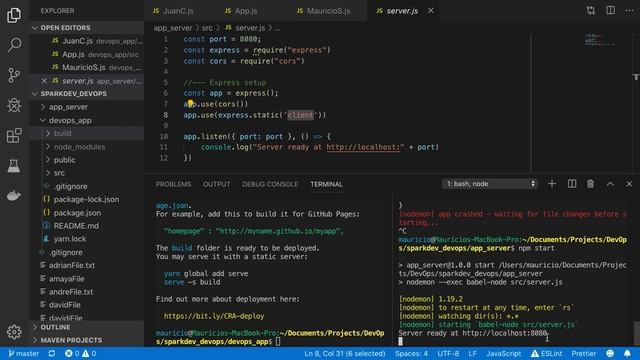Switch branch via master in status bar
Screen dimensions: 640x360
(24, 353)
